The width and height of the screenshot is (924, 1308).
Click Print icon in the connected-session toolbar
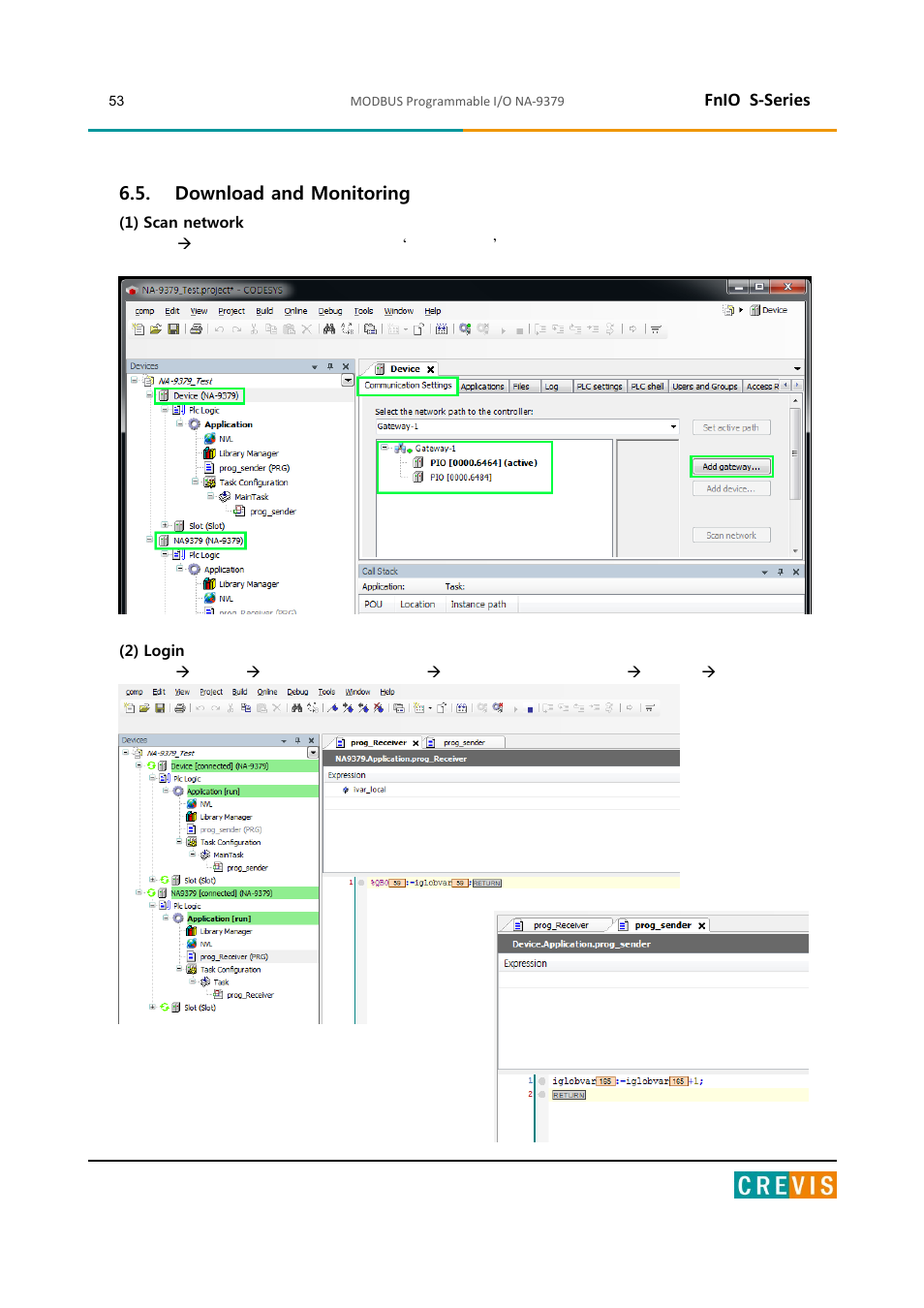pos(179,708)
